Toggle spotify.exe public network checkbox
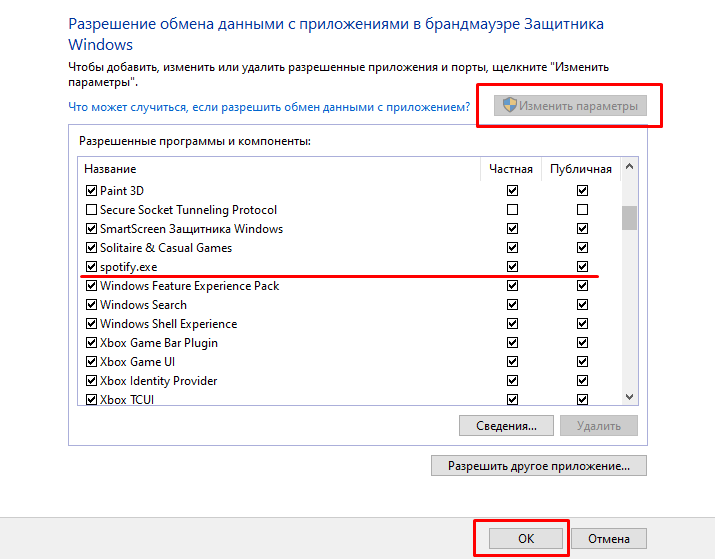Viewport: 715px width, 559px height. click(x=582, y=267)
